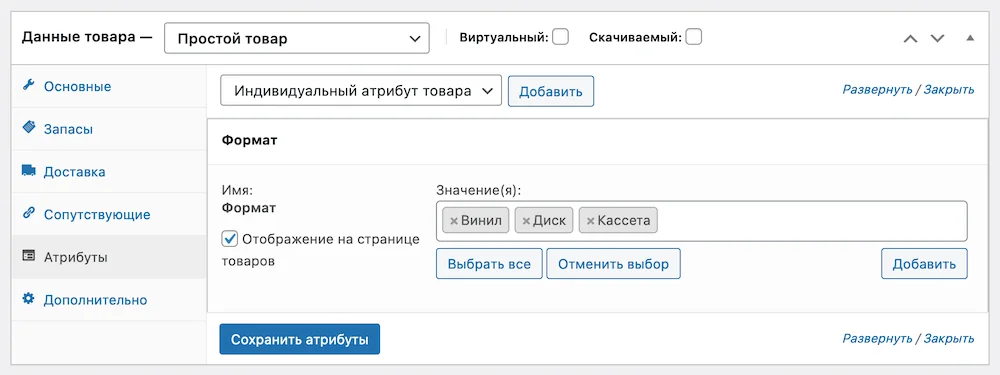
Task: Click the gear icon beside Дополнительно
Action: coord(28,298)
